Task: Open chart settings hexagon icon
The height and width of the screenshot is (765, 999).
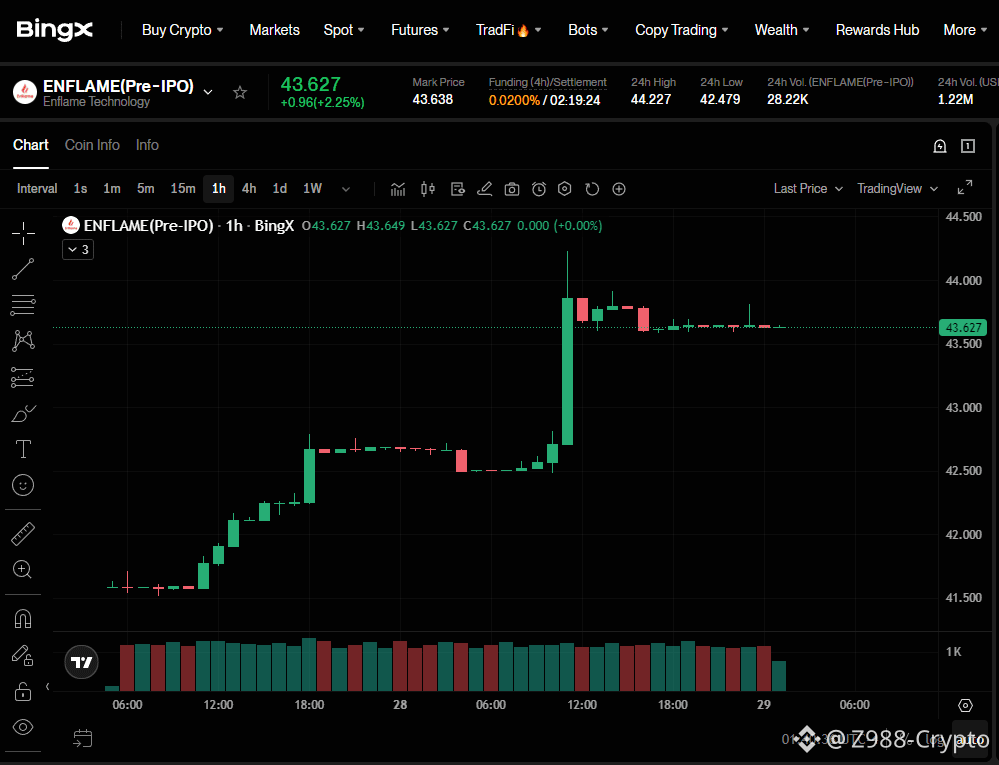Action: coord(564,189)
